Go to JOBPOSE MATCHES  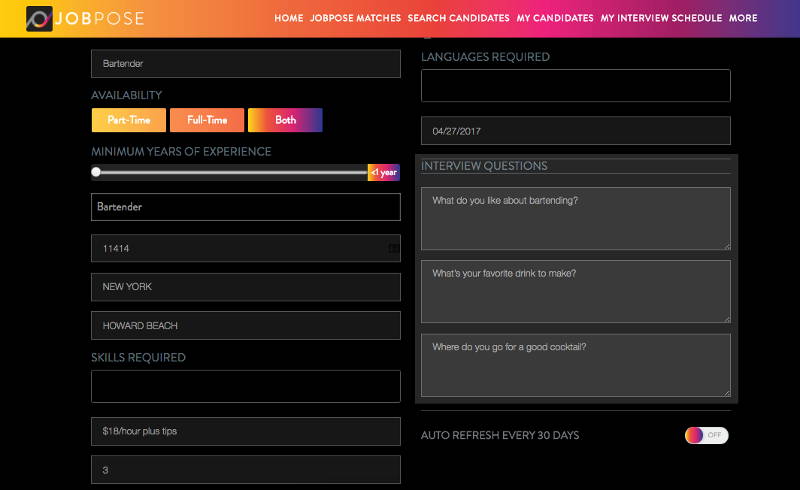(356, 18)
